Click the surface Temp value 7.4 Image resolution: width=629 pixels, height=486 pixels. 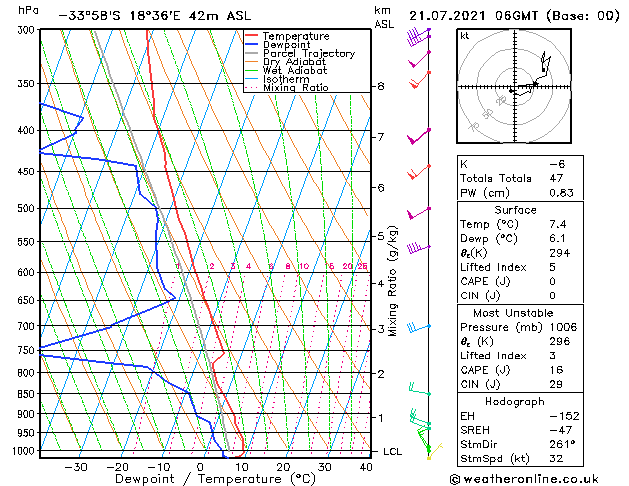click(558, 224)
